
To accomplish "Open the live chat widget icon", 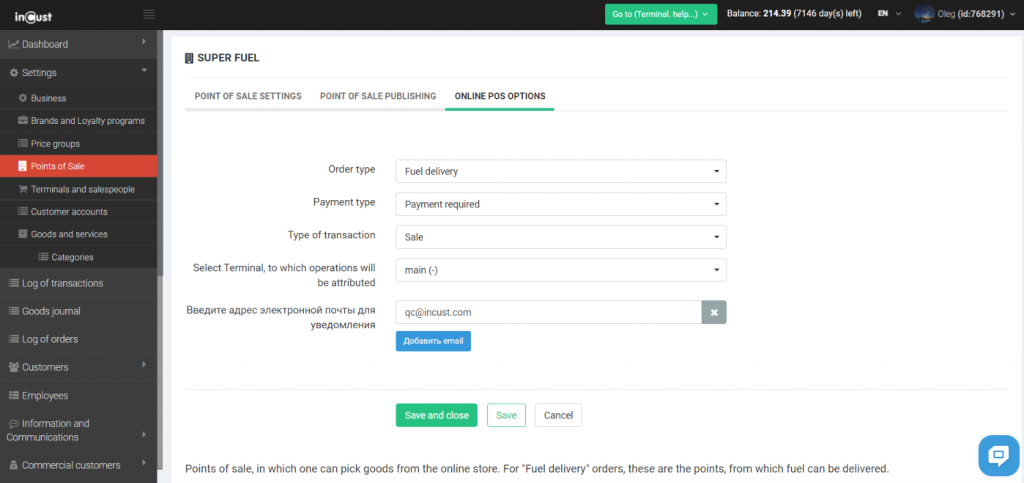I will [x=997, y=456].
